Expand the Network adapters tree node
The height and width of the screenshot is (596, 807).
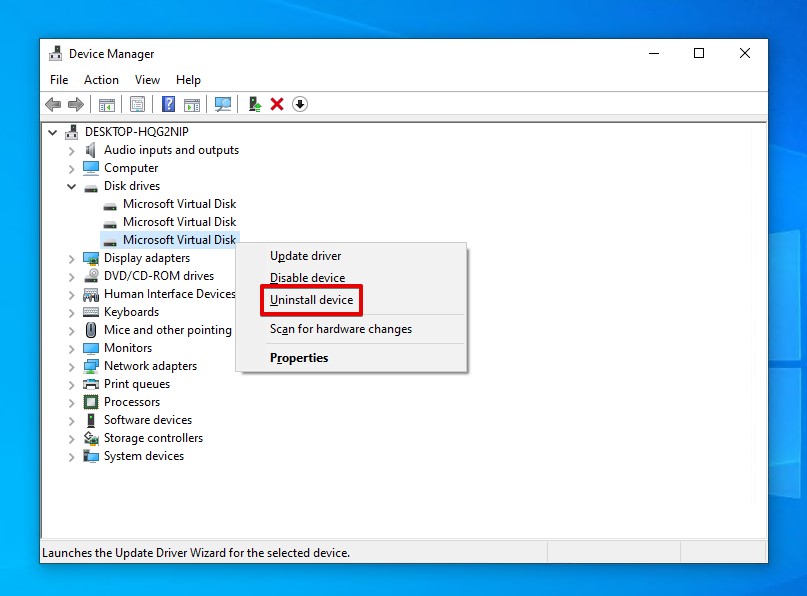click(x=71, y=365)
